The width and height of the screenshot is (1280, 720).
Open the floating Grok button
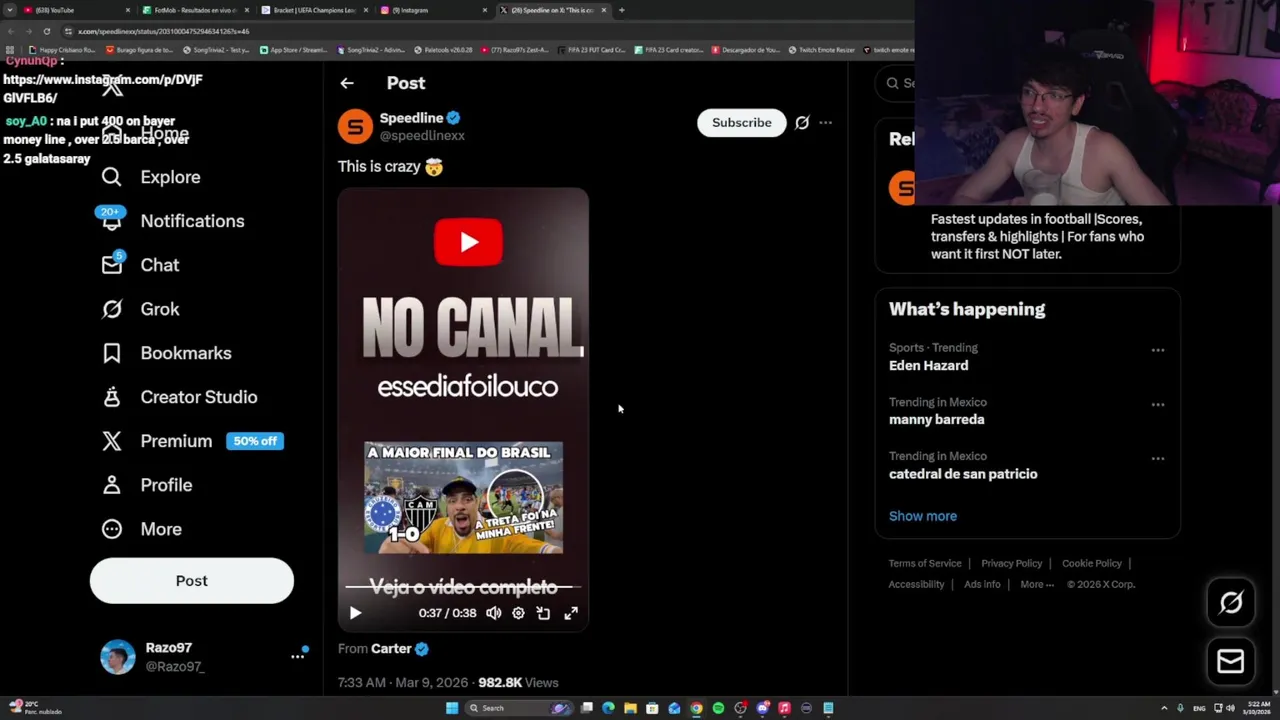coord(1231,602)
